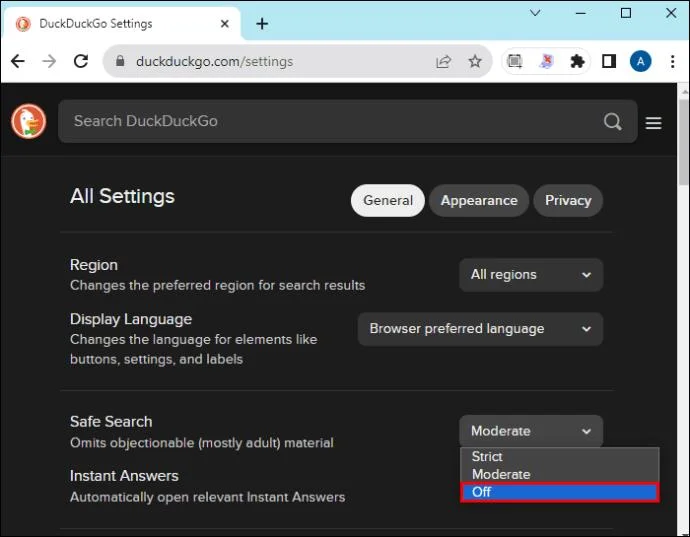View site info via the lock icon
The height and width of the screenshot is (537, 690).
tap(120, 61)
